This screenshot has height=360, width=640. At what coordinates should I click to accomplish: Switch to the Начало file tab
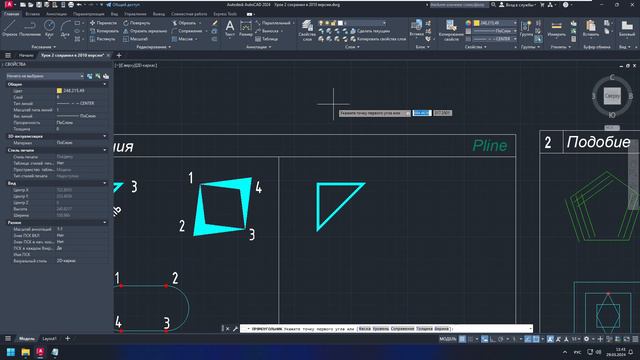click(26, 55)
